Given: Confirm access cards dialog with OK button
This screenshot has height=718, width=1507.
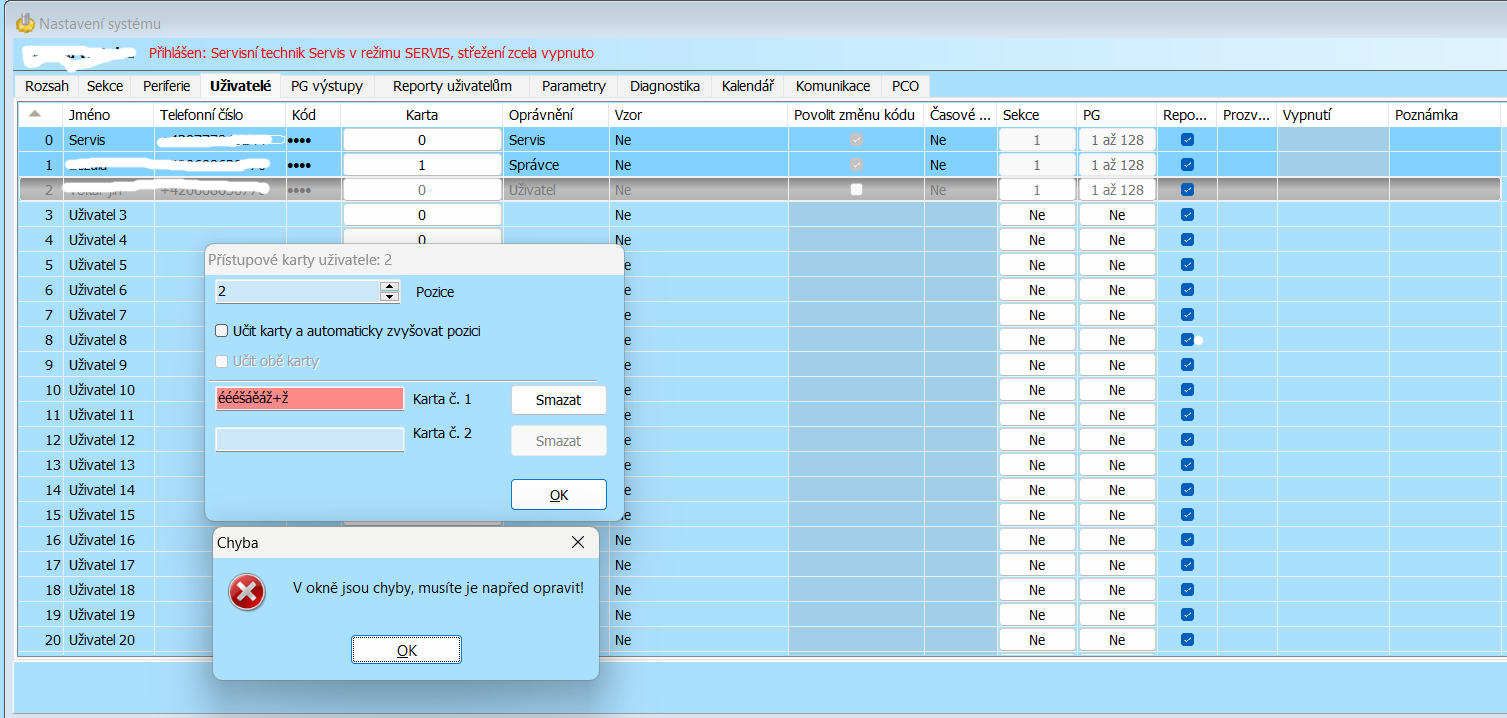Looking at the screenshot, I should 558,495.
